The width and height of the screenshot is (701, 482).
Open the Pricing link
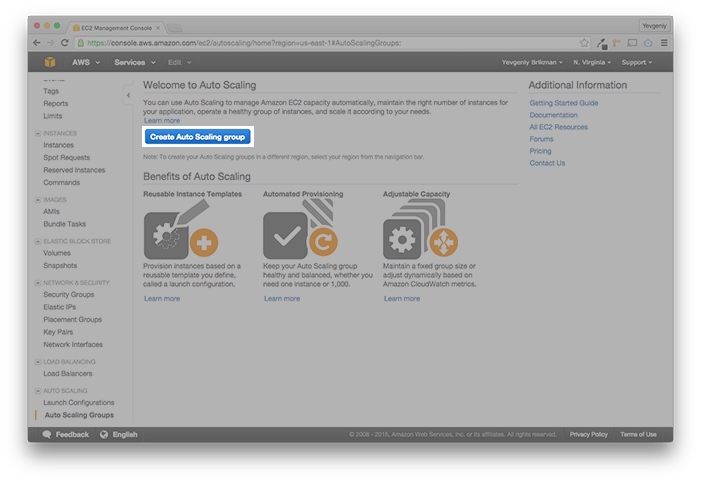pyautogui.click(x=541, y=152)
